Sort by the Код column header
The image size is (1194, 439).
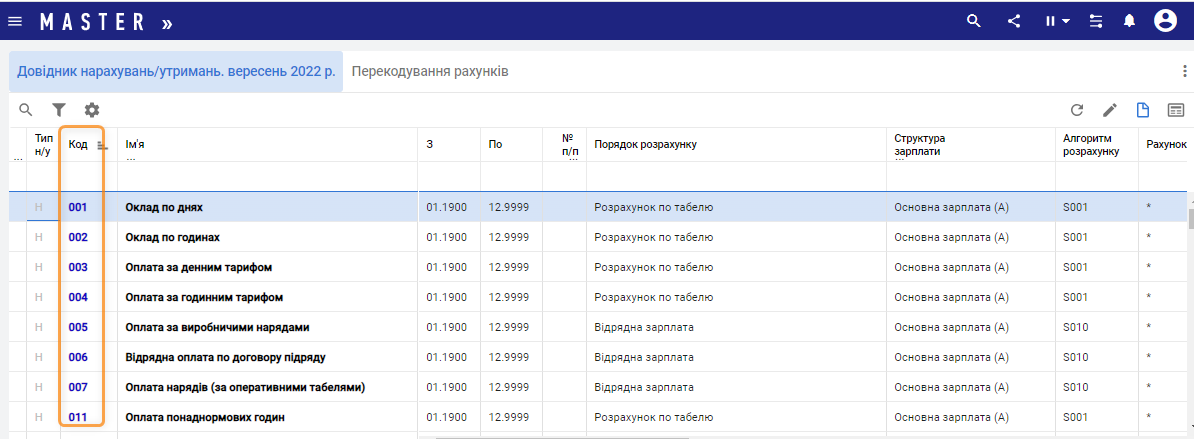pyautogui.click(x=78, y=145)
